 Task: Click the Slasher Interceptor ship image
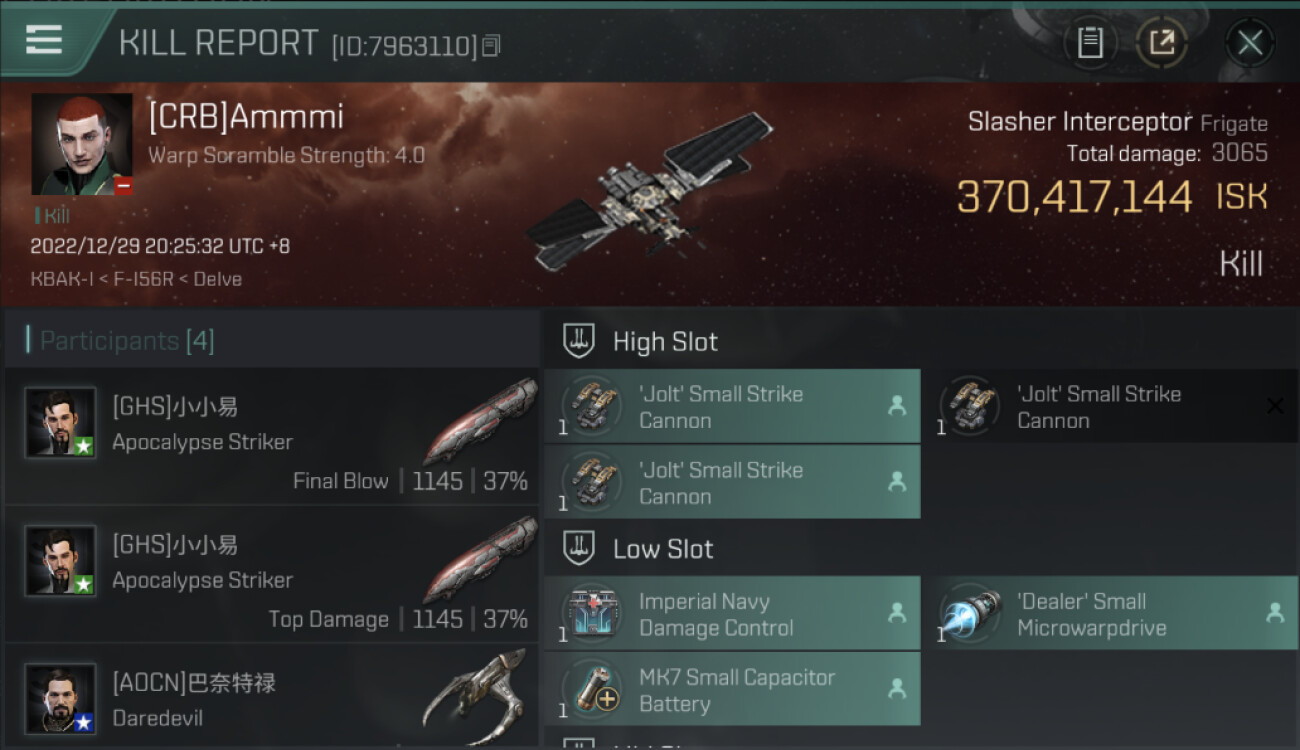coord(650,190)
